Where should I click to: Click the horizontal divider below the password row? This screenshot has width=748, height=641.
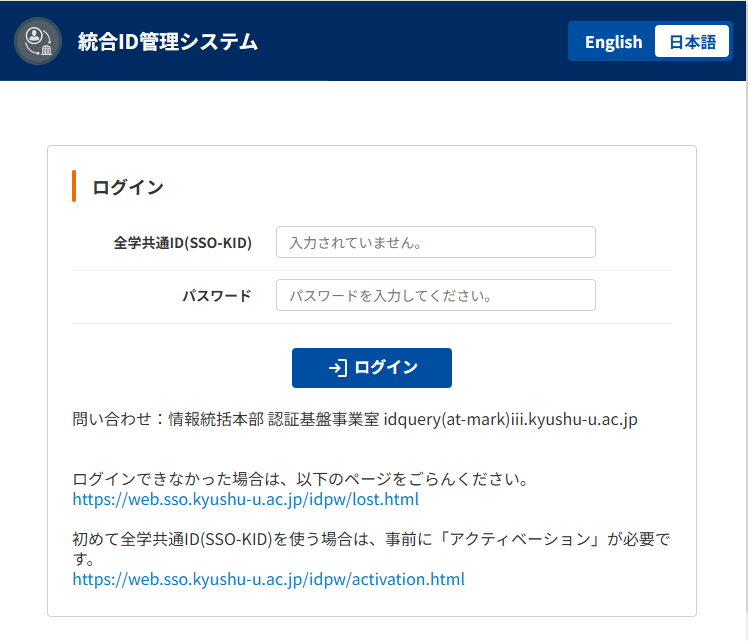pyautogui.click(x=371, y=323)
